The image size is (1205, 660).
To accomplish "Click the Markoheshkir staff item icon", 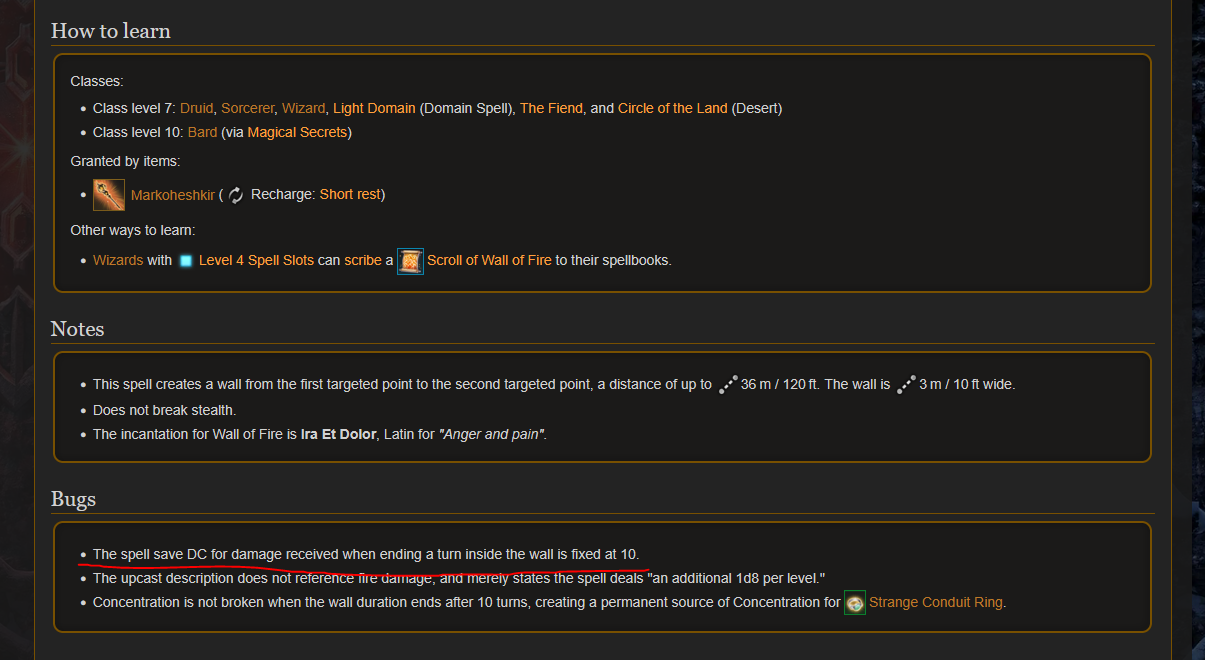I will point(109,195).
